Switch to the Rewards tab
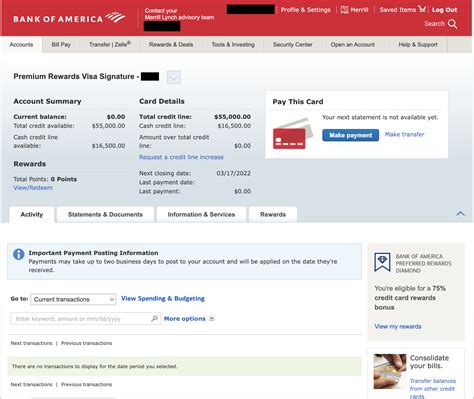Viewport: 474px width, 399px height. [273, 214]
